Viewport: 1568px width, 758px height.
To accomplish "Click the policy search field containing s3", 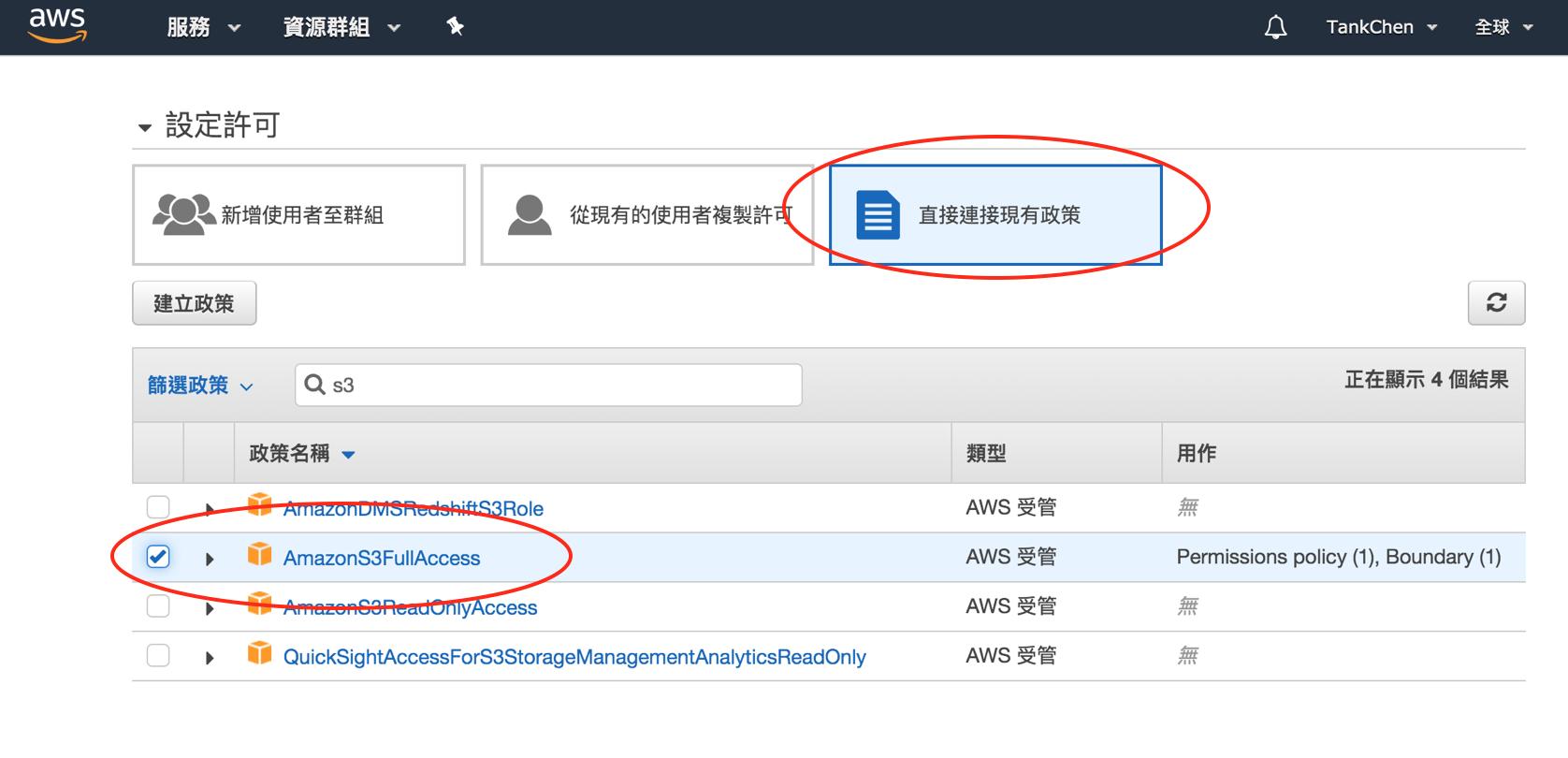I will coord(548,385).
